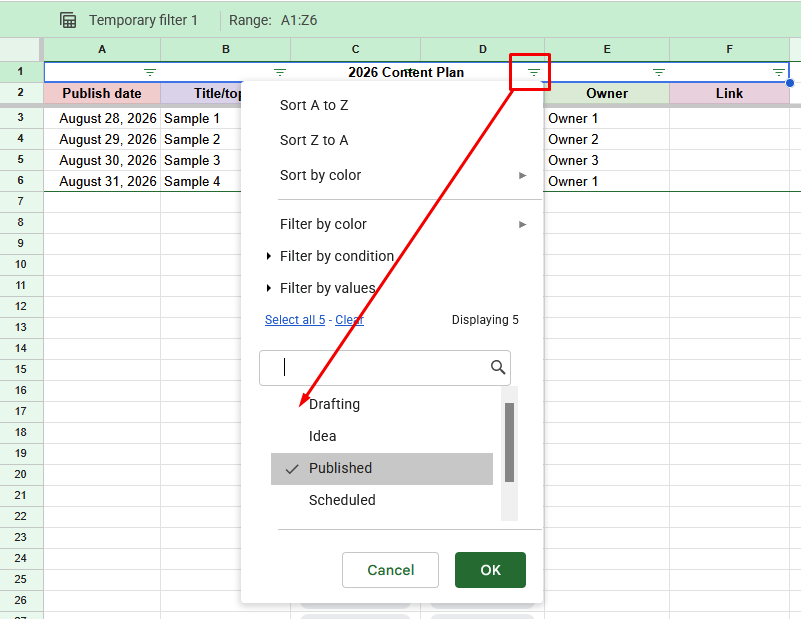Open the filter icon in column A
This screenshot has height=619, width=801.
(150, 73)
